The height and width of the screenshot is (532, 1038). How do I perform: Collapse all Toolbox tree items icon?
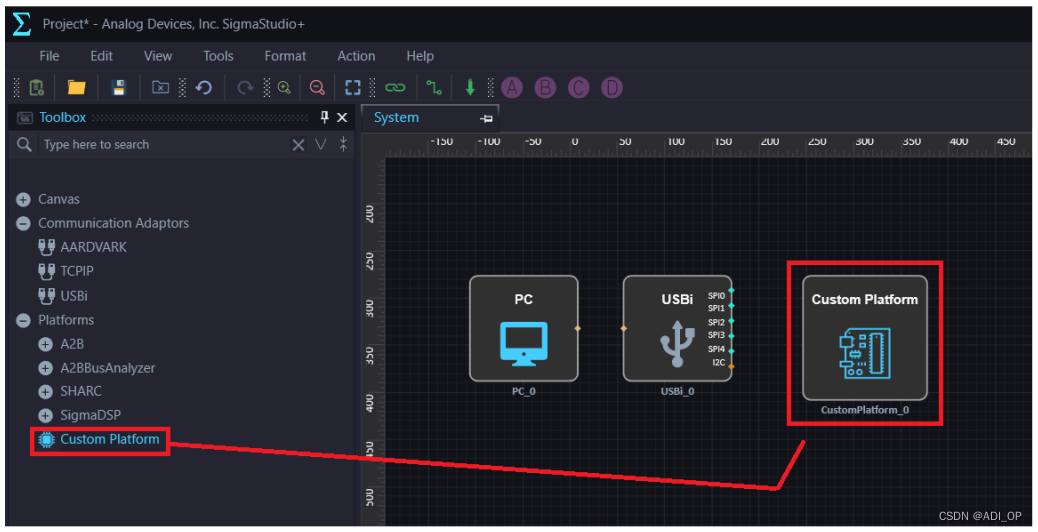click(x=343, y=144)
